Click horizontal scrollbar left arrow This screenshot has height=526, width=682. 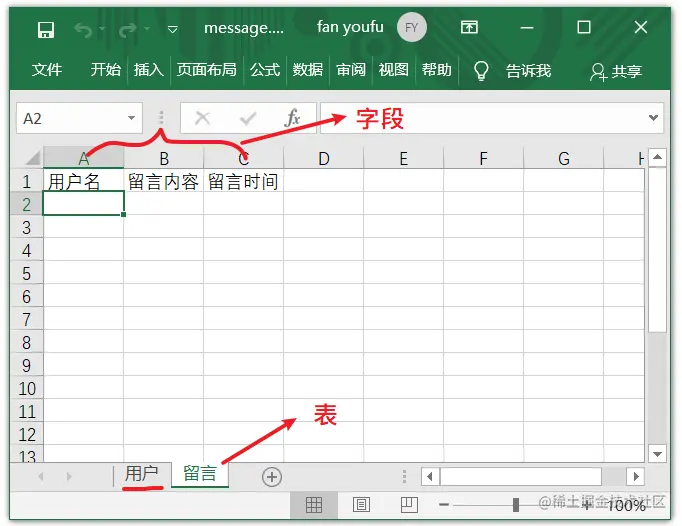(430, 476)
